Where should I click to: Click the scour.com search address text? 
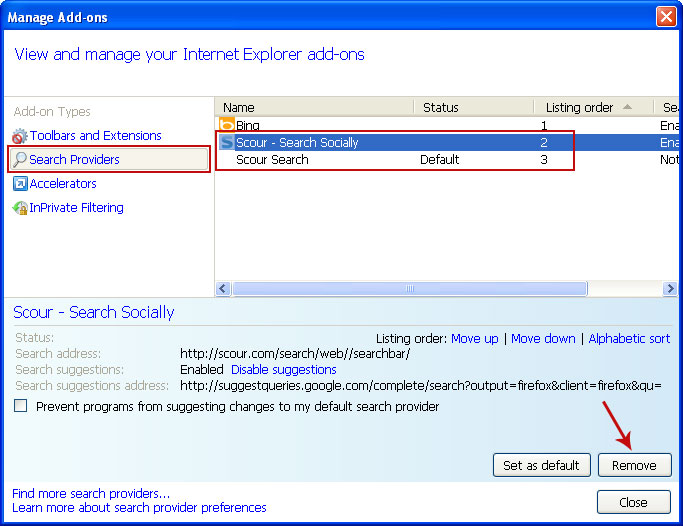[295, 354]
